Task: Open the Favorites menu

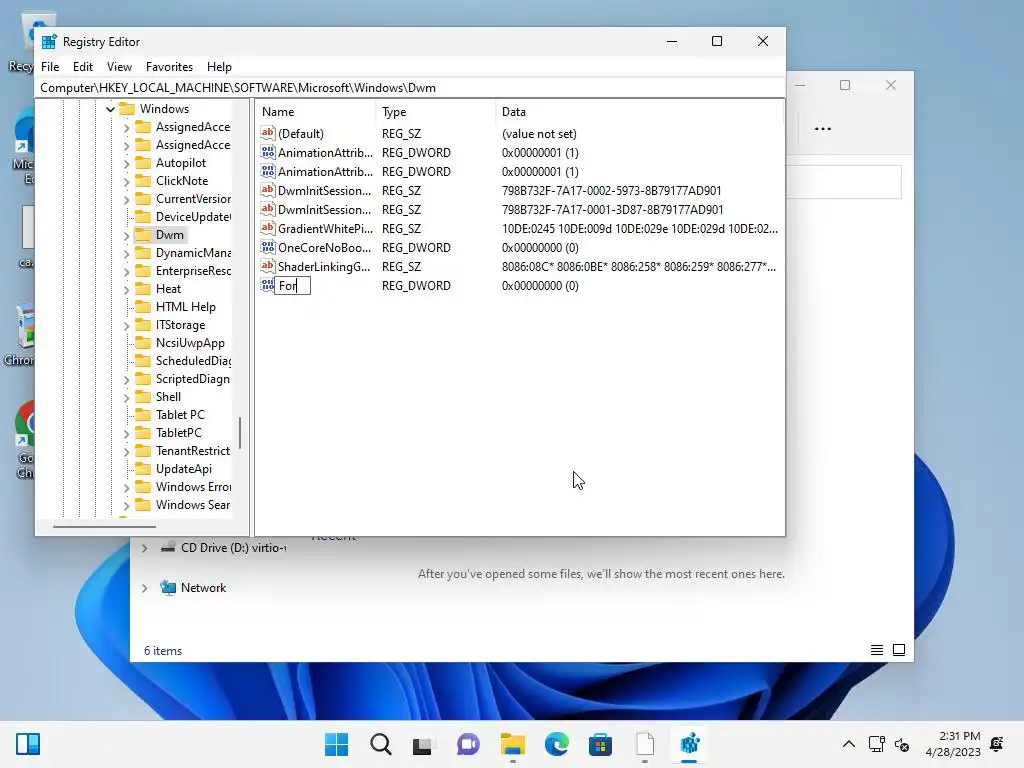Action: [169, 67]
